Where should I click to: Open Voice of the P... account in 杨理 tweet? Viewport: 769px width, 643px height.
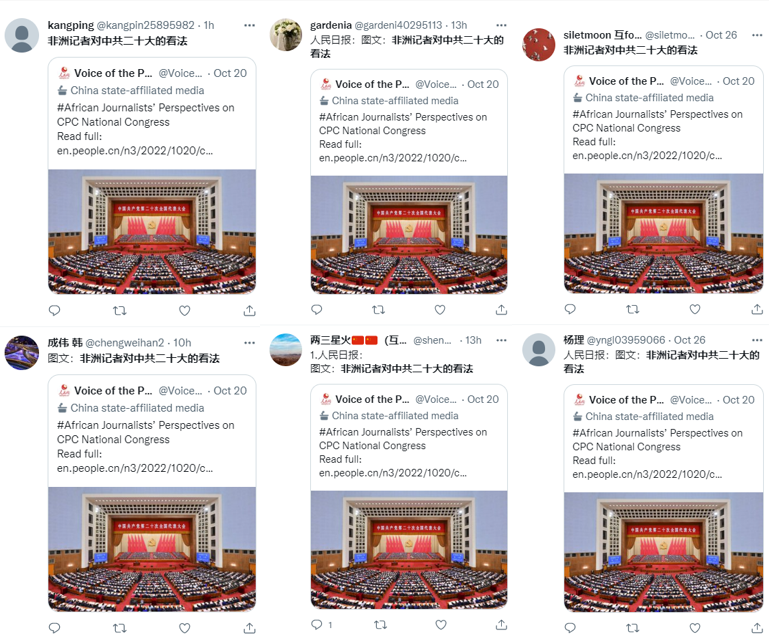coord(626,400)
